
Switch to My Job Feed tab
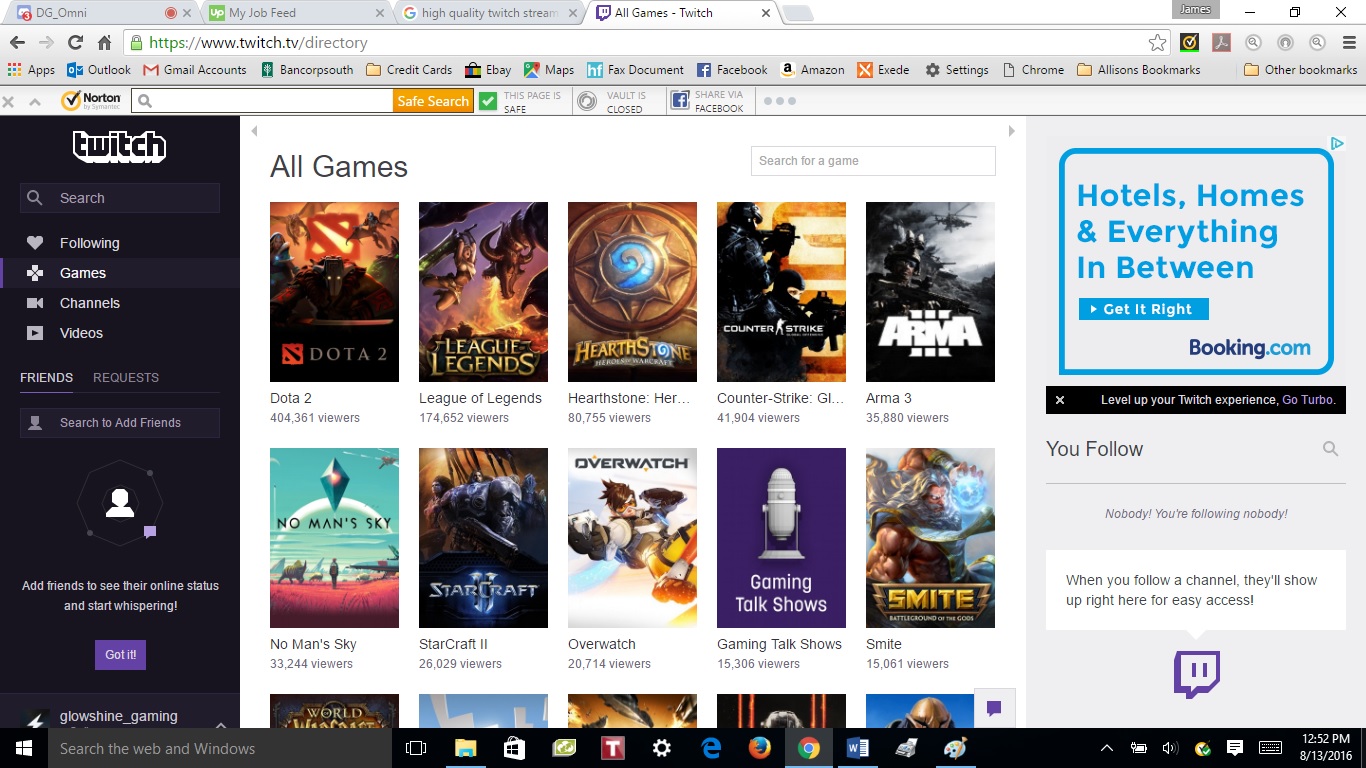pos(297,13)
